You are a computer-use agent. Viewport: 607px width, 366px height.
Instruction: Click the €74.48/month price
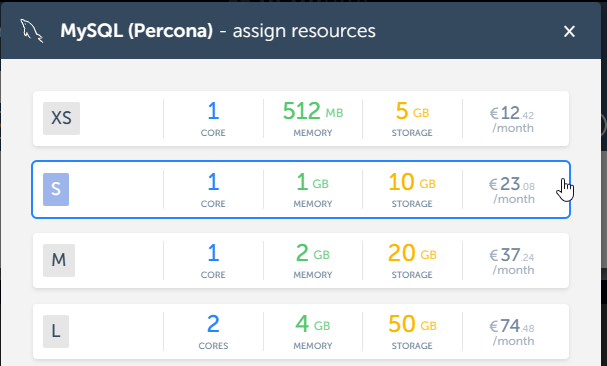point(512,332)
